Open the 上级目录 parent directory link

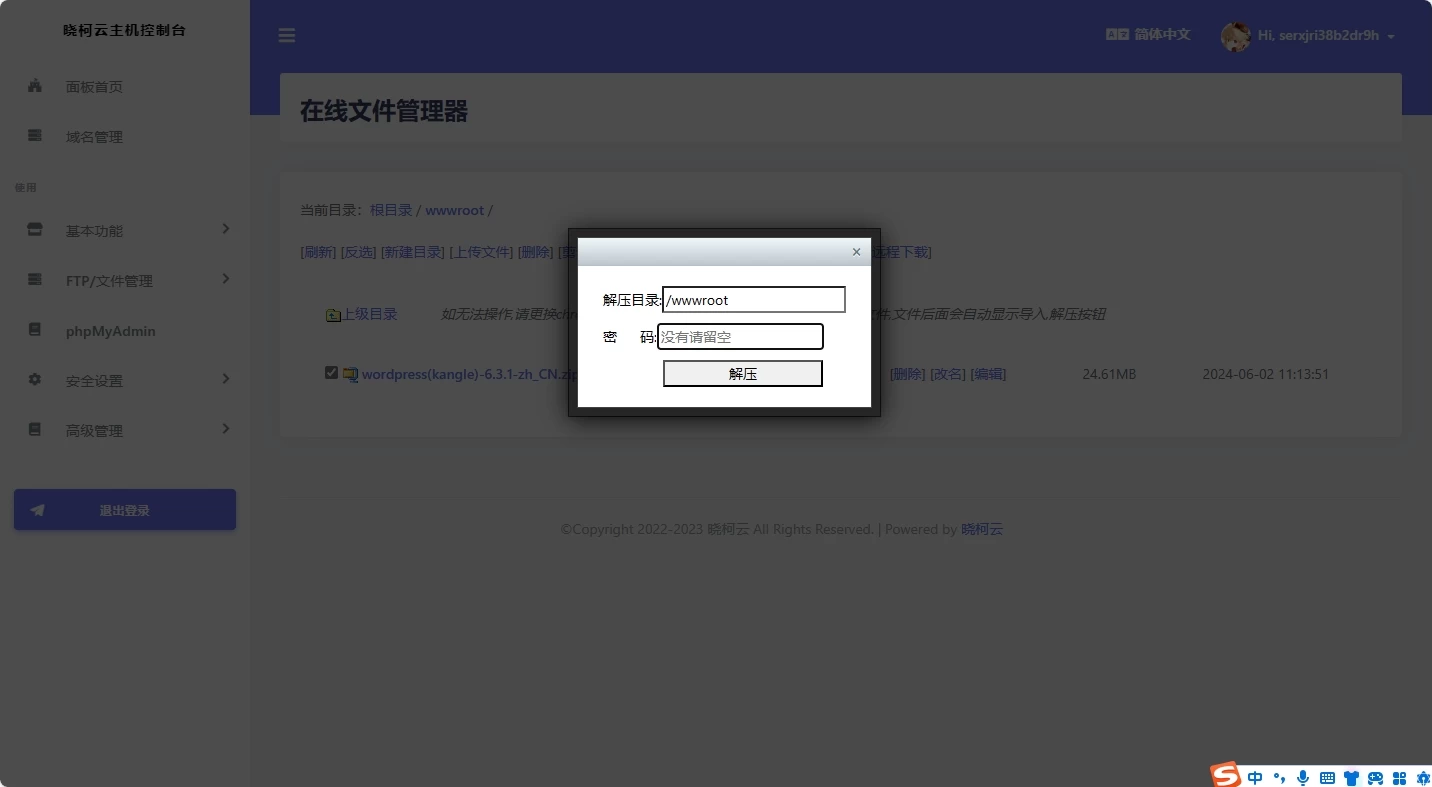[x=370, y=314]
